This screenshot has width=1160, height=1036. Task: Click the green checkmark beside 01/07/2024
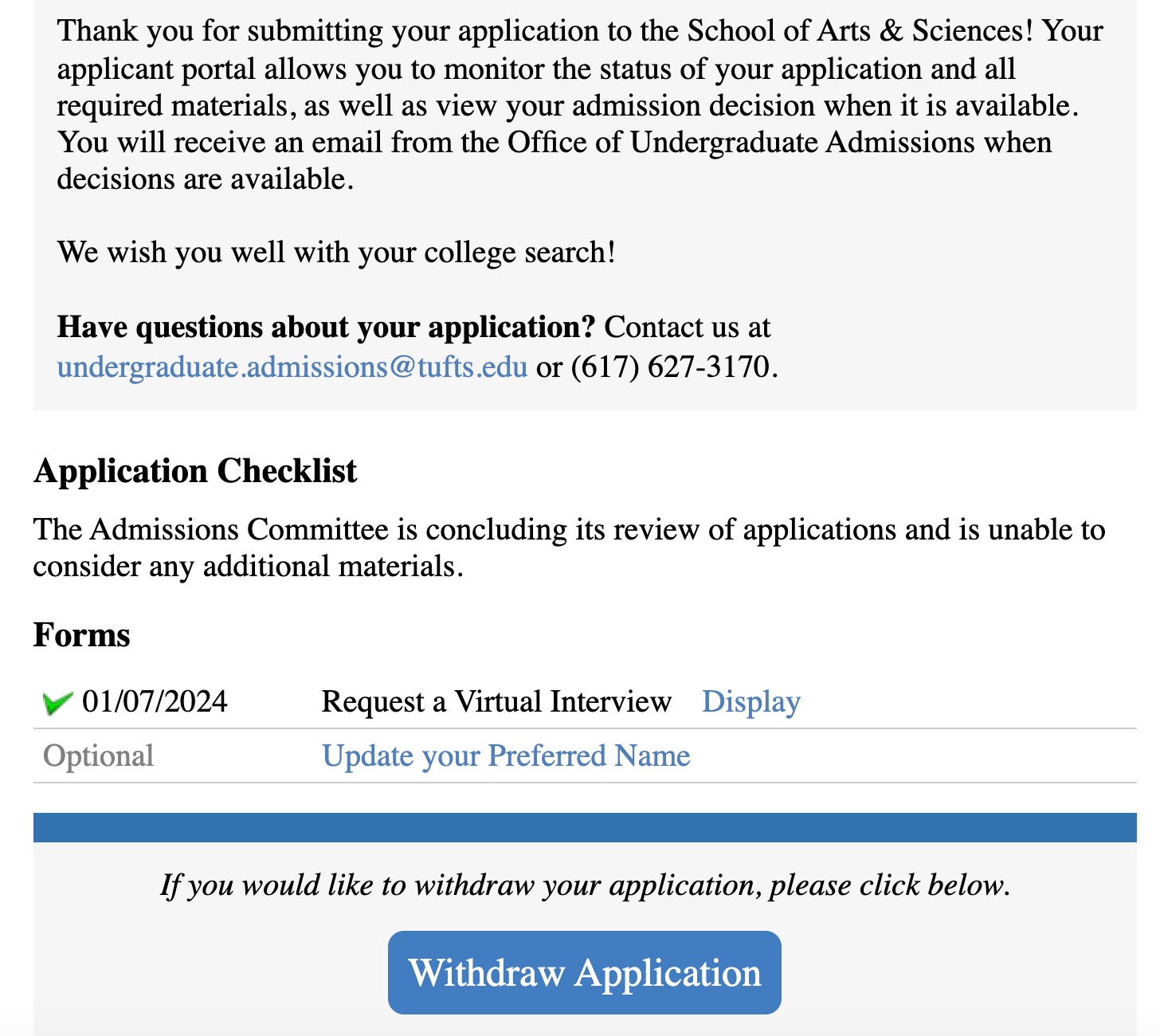(x=57, y=703)
